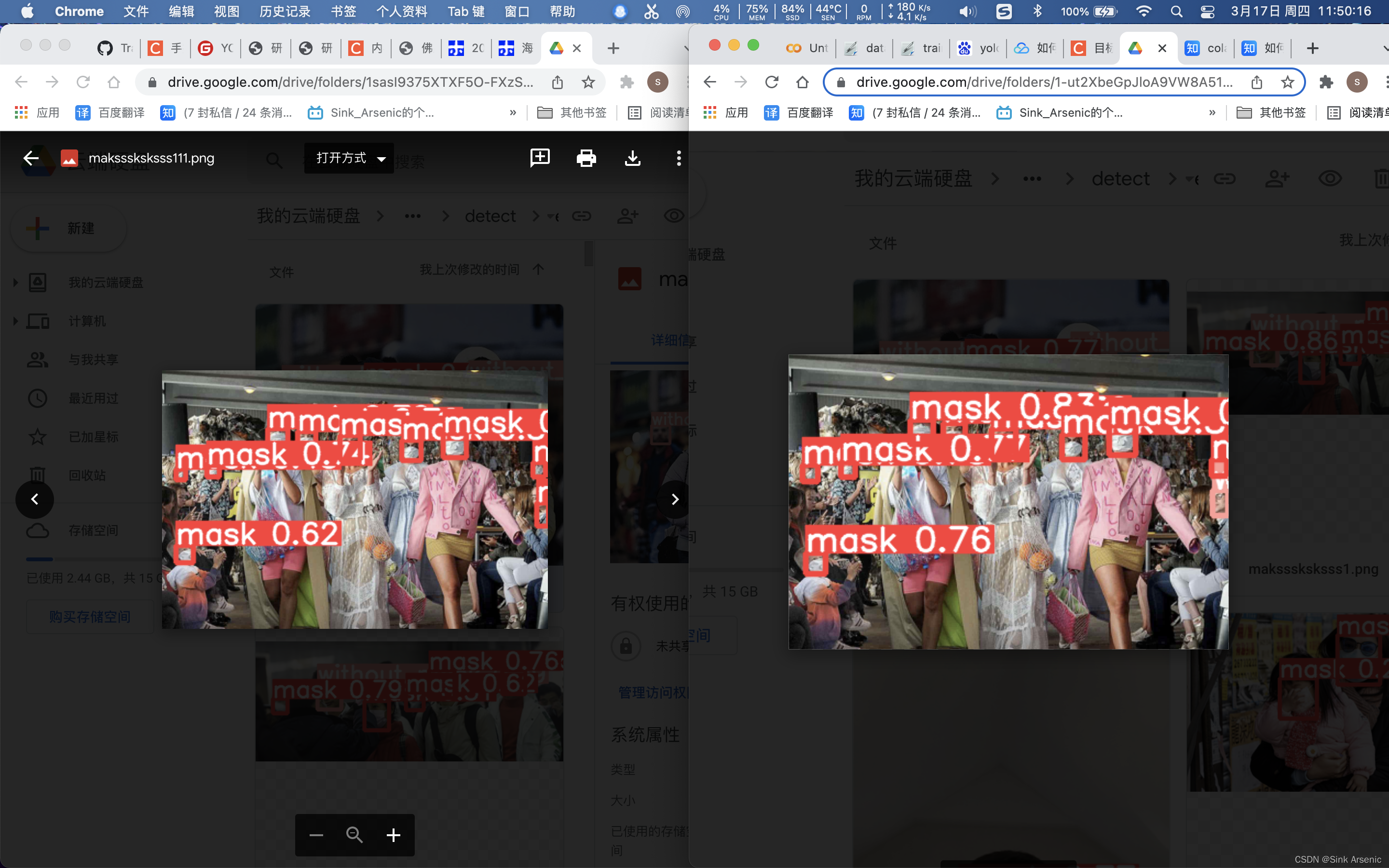Click the add comment icon
This screenshot has width=1389, height=868.
[x=540, y=158]
